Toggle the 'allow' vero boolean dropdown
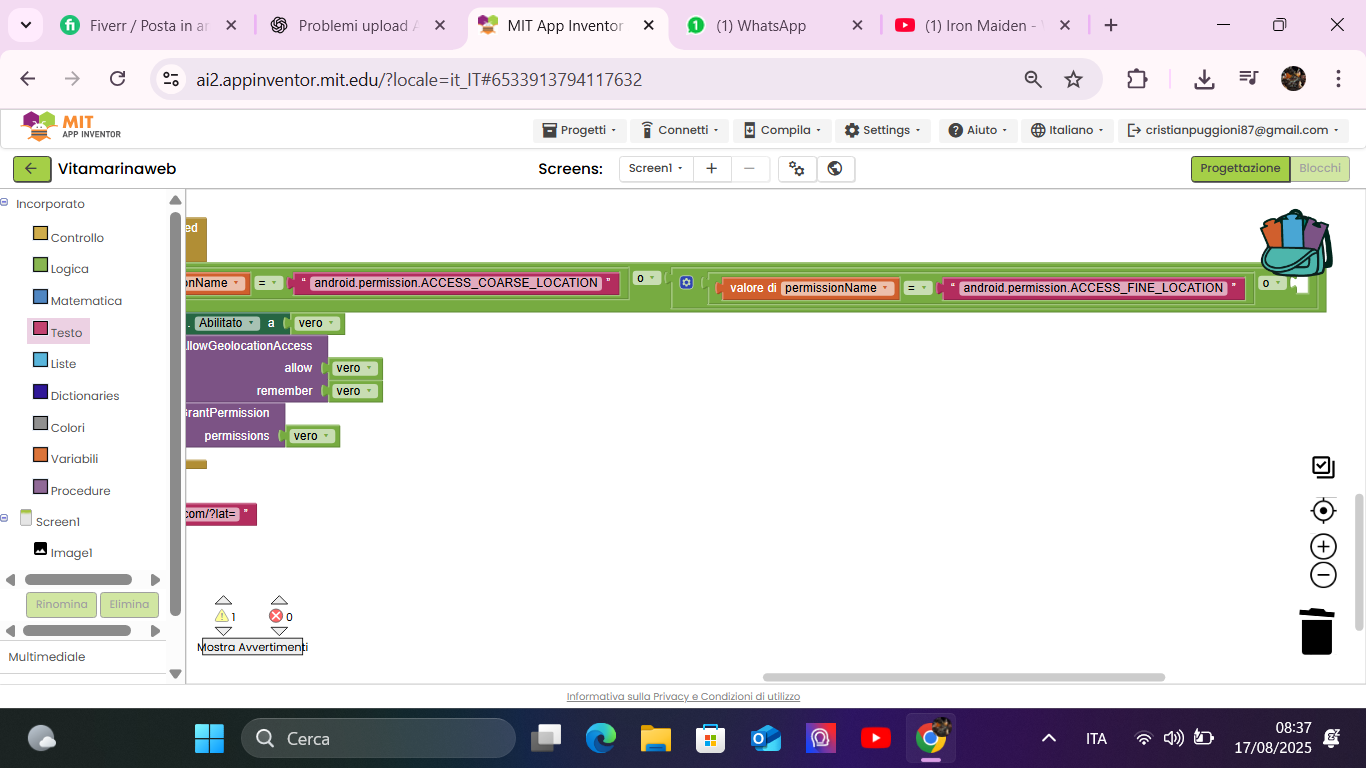 click(369, 368)
